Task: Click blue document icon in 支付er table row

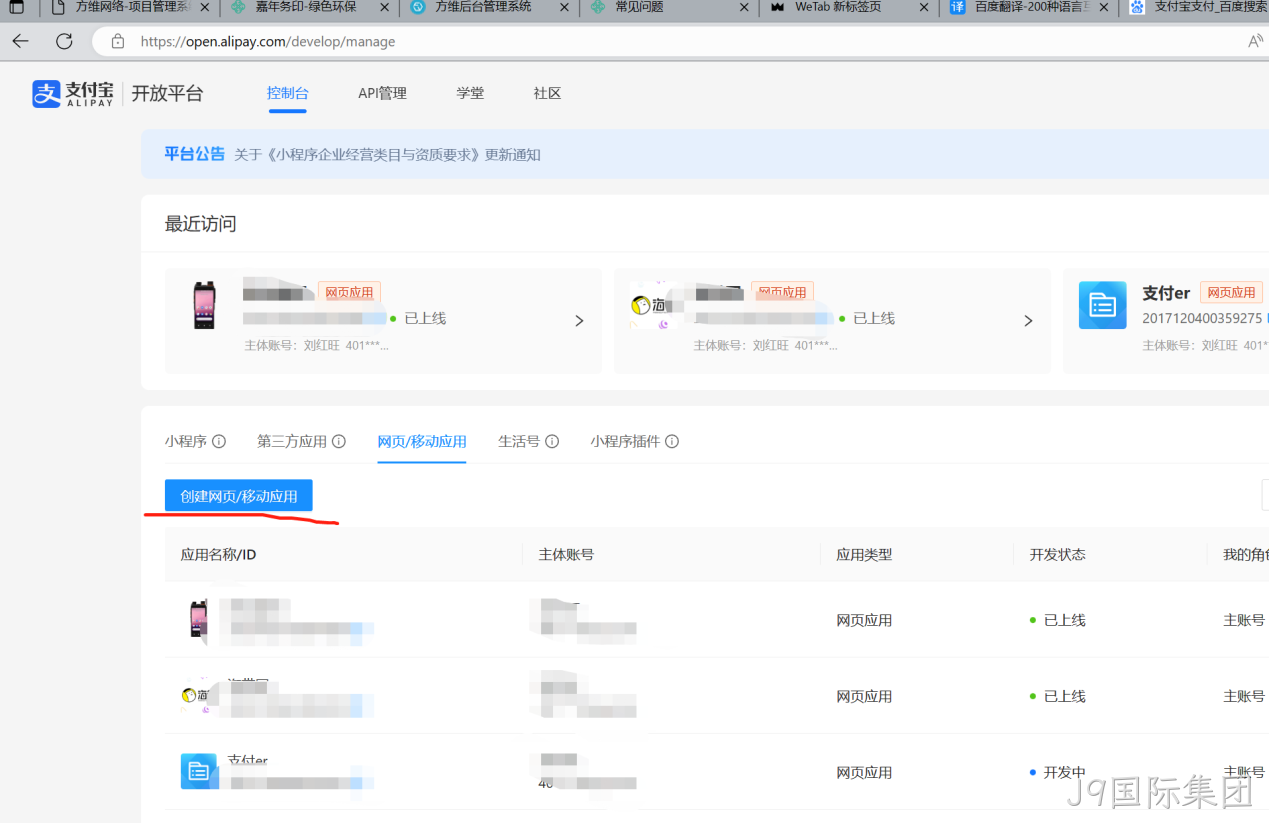Action: coord(198,771)
